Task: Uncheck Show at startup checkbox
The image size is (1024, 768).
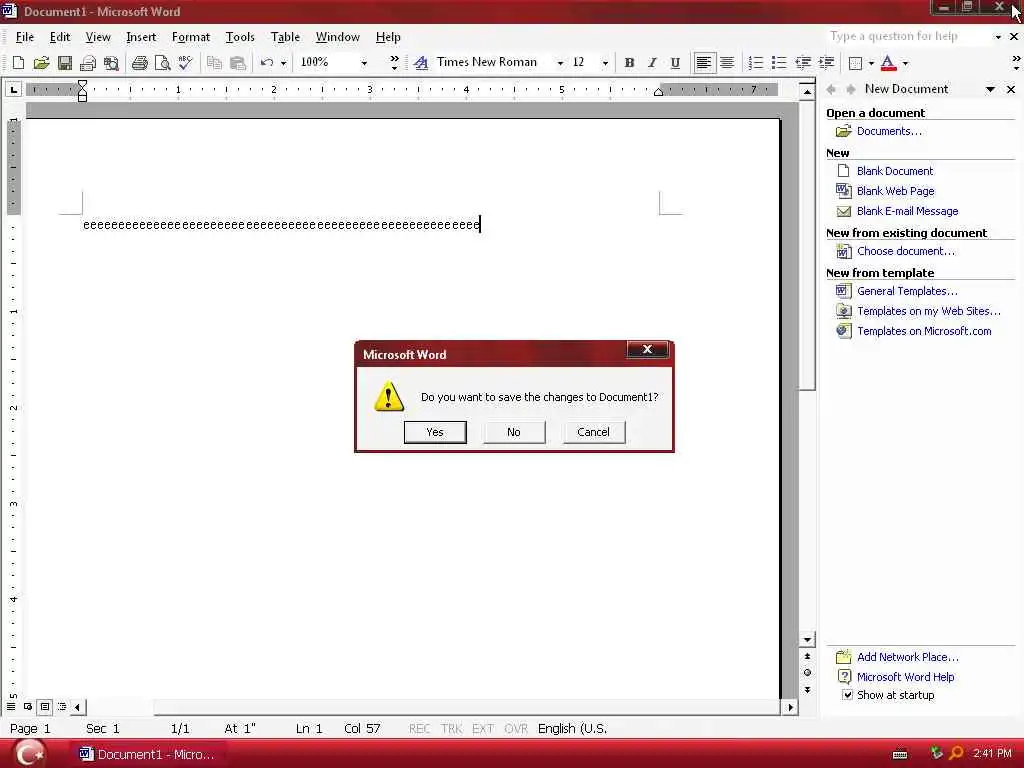Action: [x=847, y=695]
